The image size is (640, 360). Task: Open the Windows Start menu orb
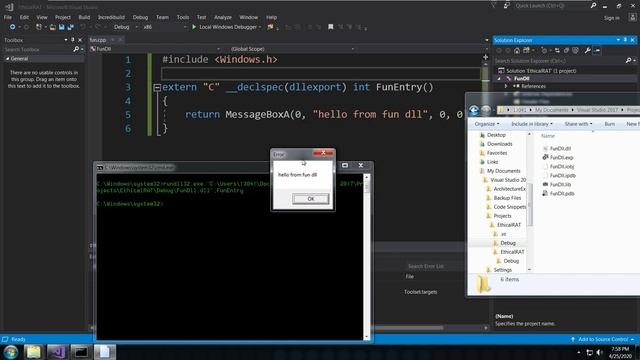click(11, 352)
